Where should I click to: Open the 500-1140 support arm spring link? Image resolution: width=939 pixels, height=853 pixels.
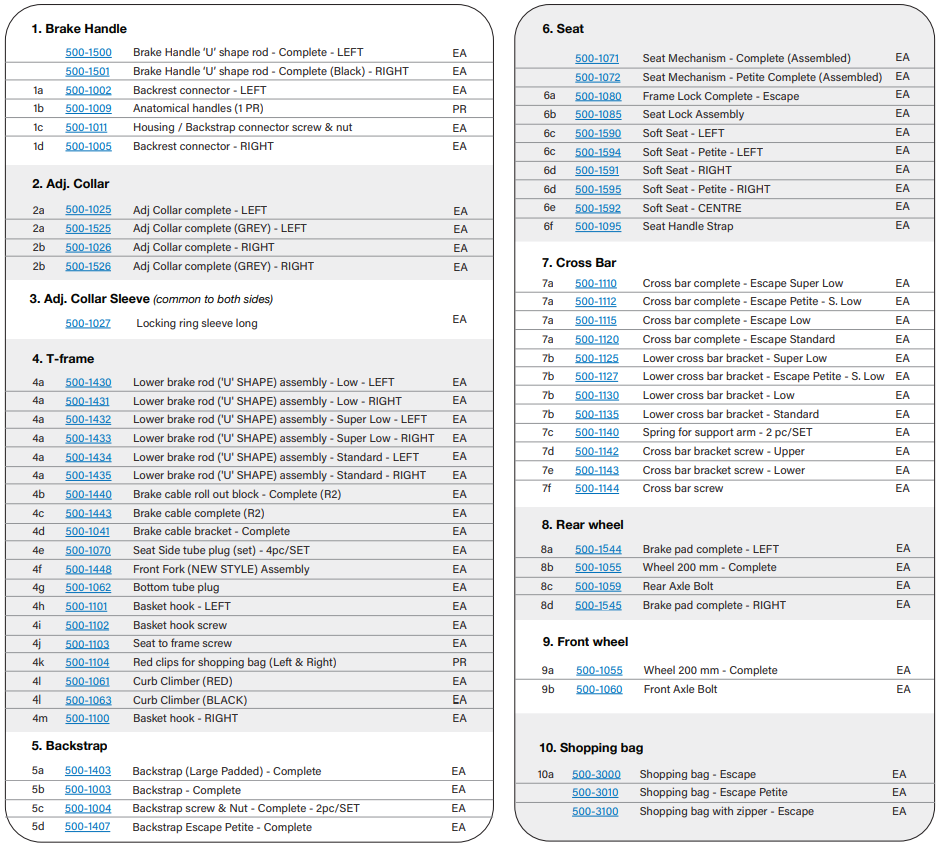click(x=597, y=433)
